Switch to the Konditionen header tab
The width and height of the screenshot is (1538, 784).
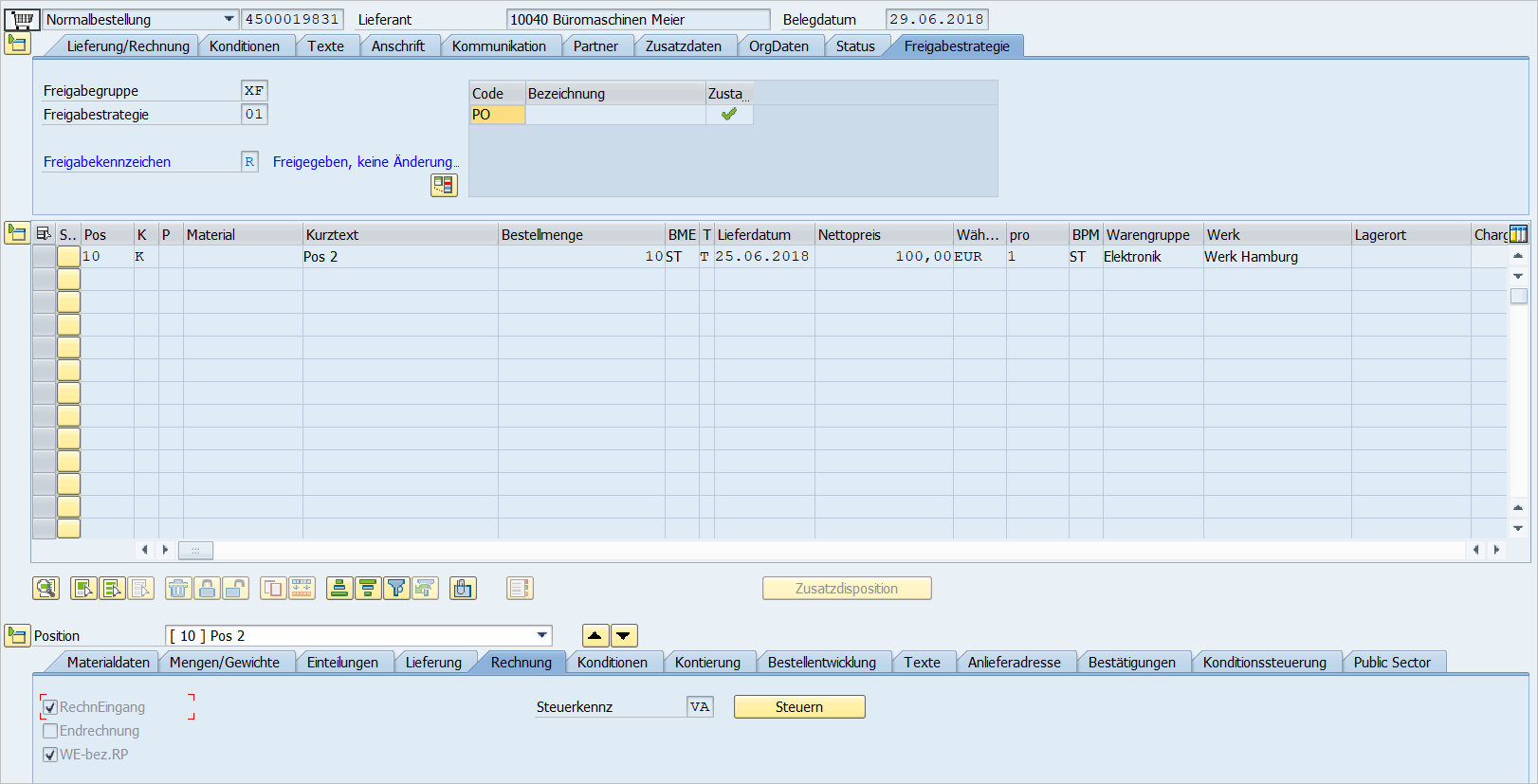point(244,46)
